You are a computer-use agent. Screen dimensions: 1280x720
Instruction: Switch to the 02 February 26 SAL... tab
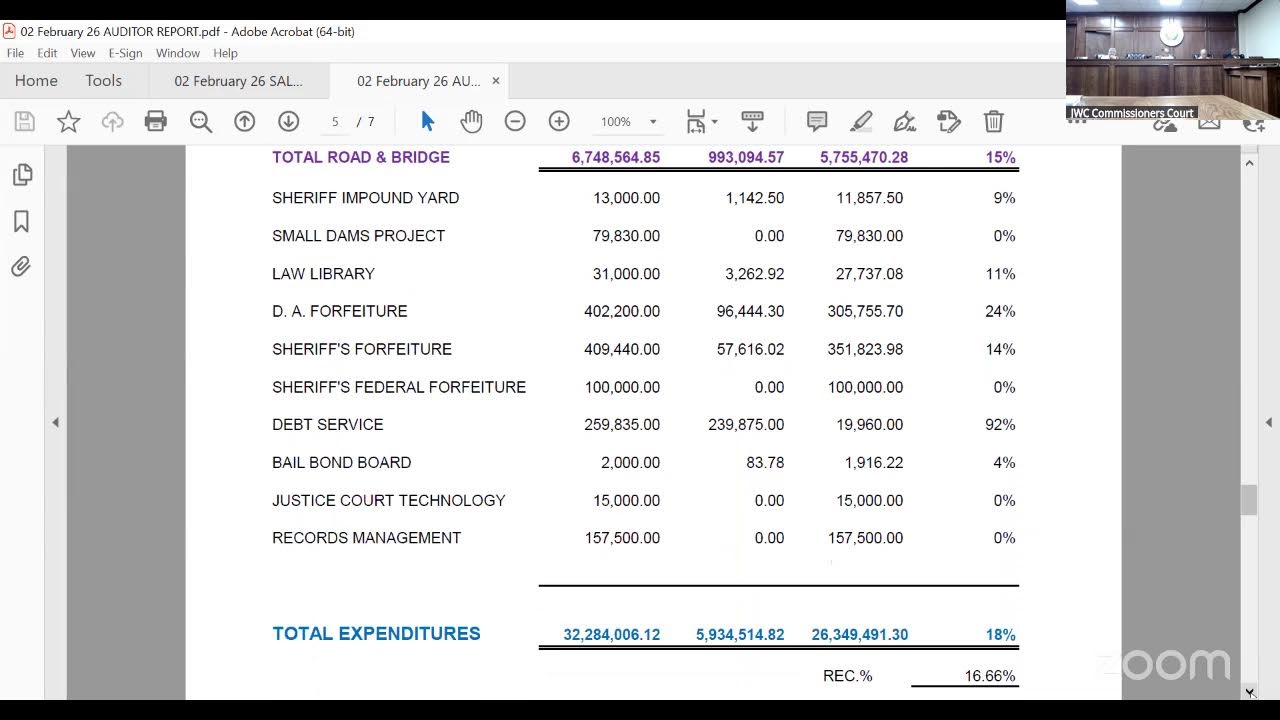(238, 81)
